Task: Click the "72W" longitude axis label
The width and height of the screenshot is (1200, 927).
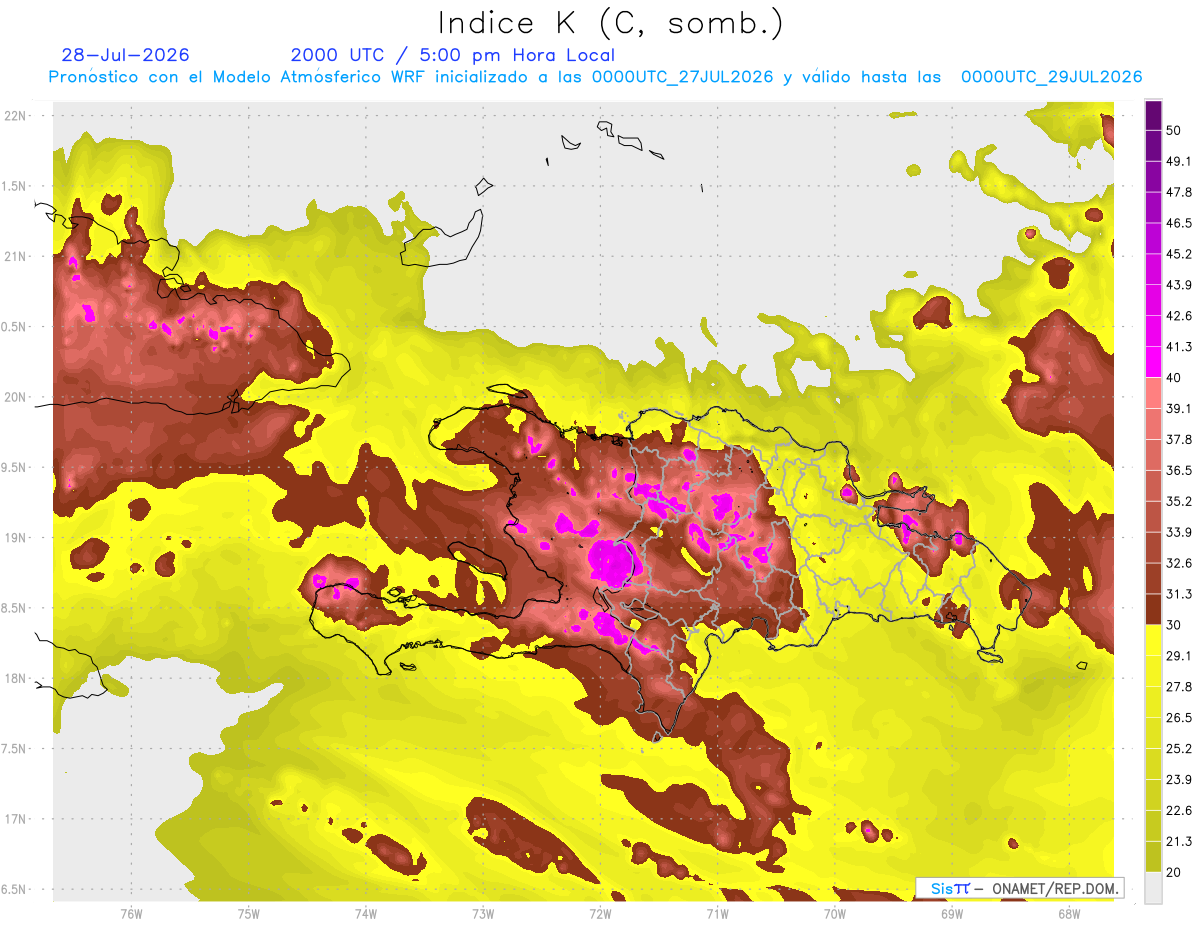Action: [600, 913]
